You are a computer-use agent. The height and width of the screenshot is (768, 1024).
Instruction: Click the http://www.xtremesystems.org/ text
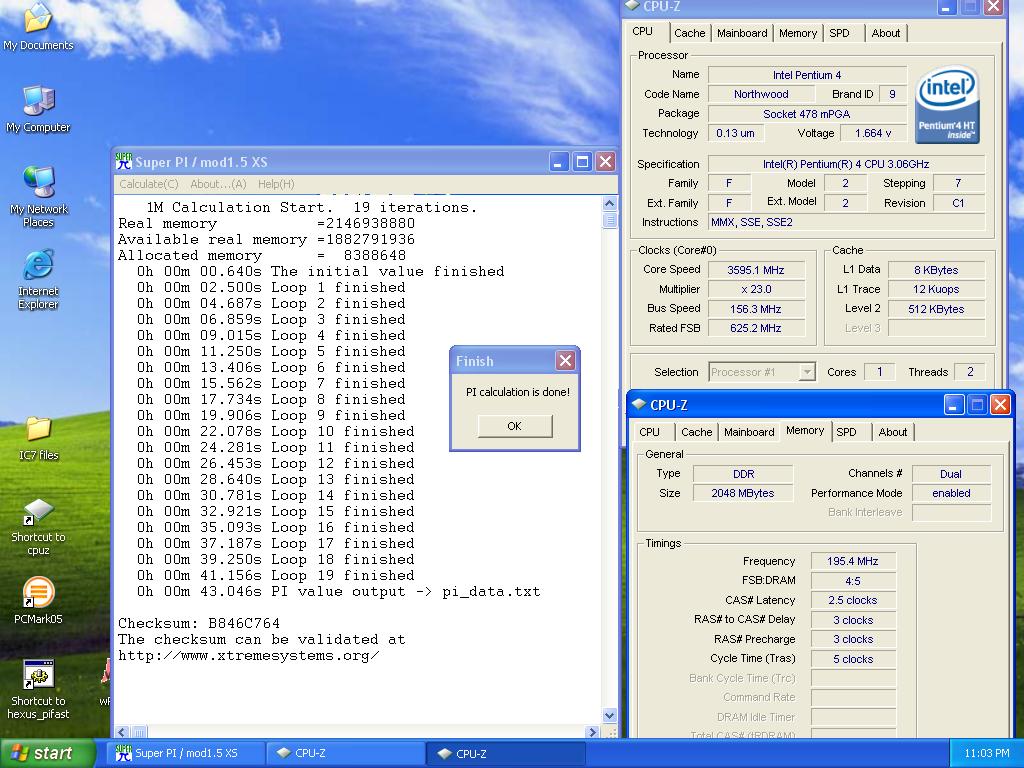tap(249, 656)
